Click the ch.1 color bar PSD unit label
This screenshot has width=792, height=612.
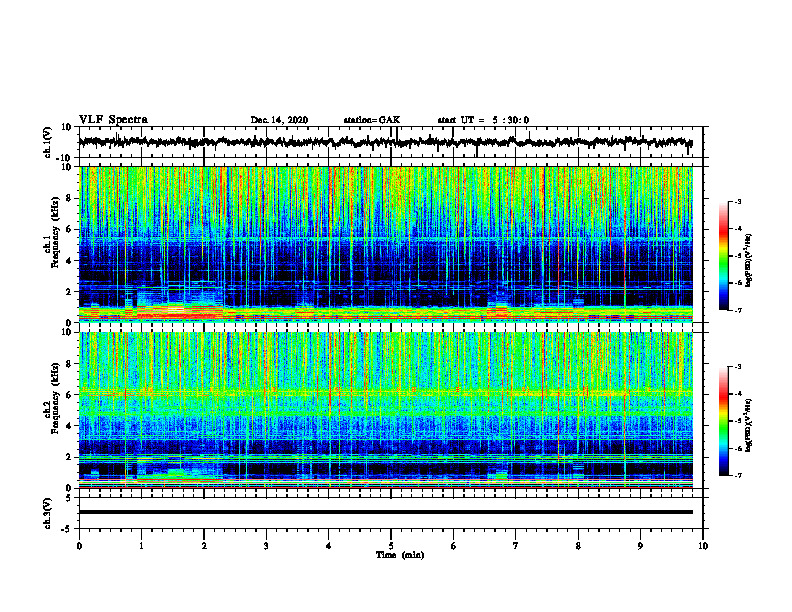click(749, 260)
